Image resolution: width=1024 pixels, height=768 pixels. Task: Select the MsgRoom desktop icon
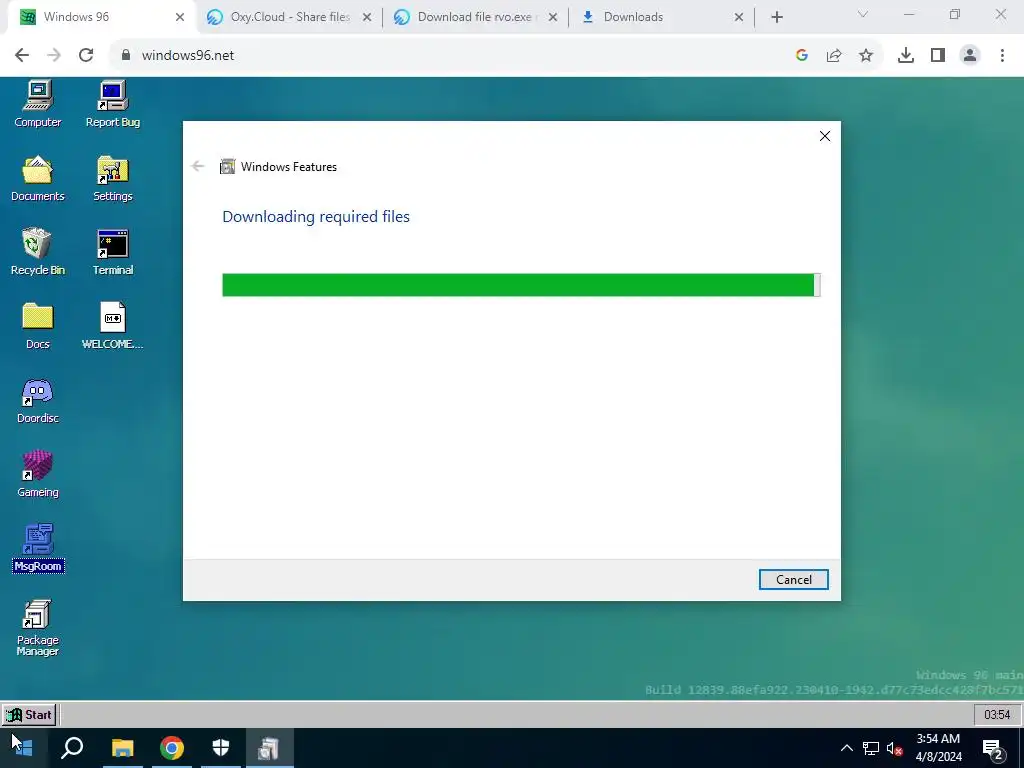coord(38,549)
